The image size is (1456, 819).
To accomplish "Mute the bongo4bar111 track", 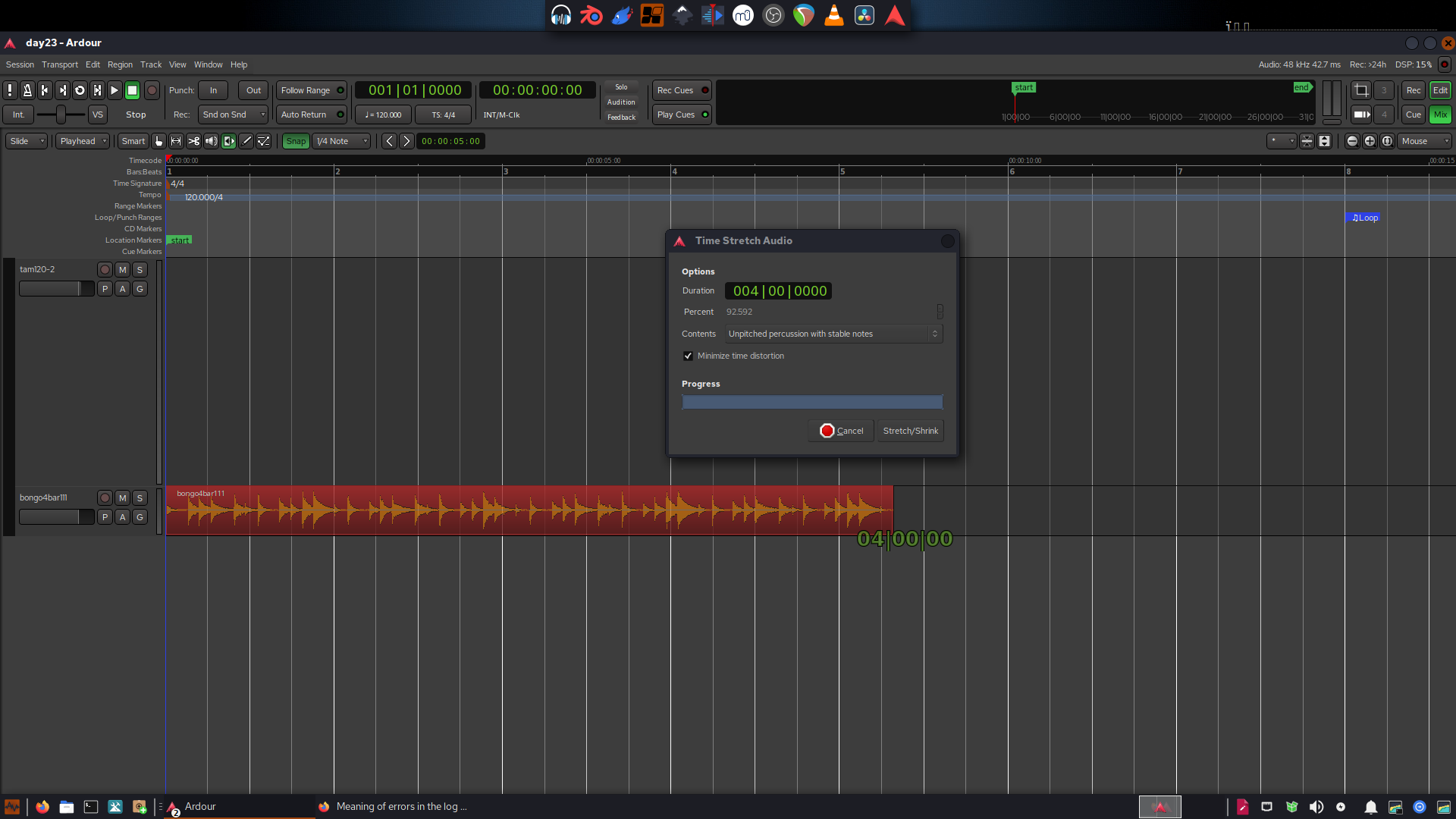I will [122, 498].
